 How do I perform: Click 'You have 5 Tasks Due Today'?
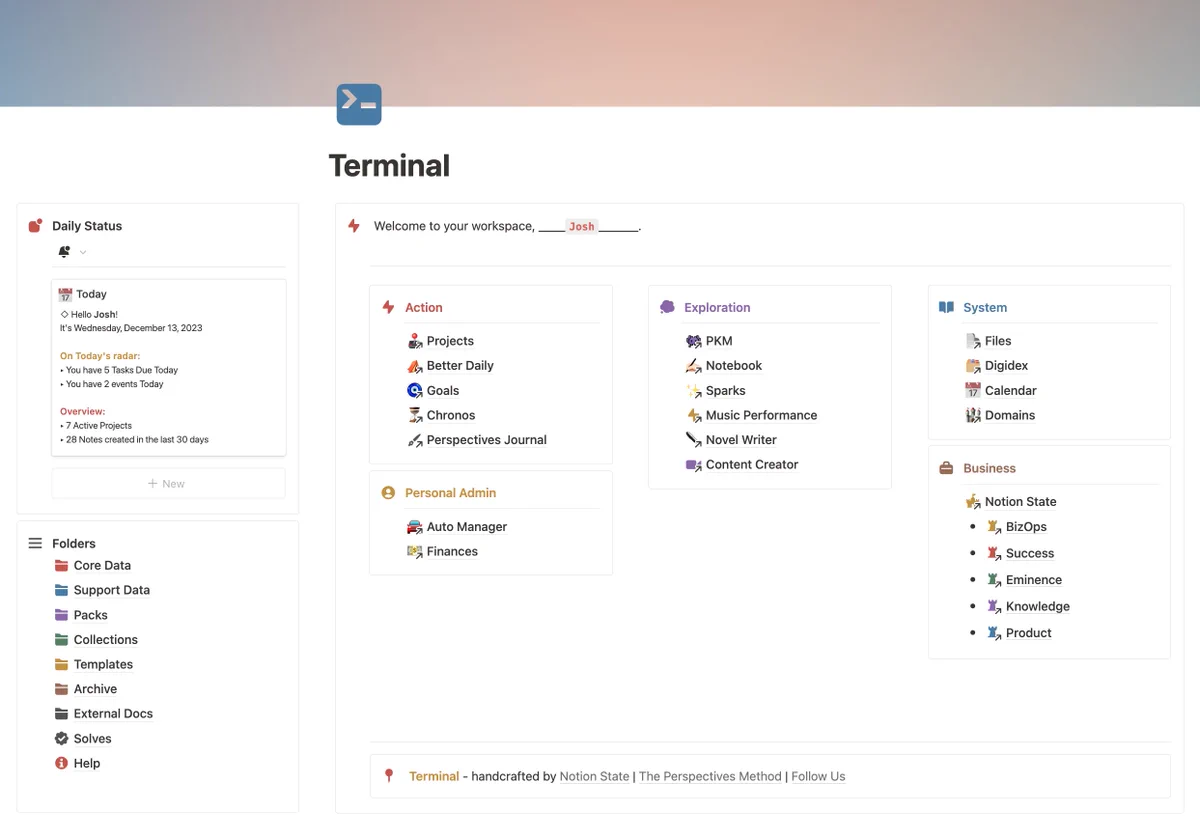[122, 370]
